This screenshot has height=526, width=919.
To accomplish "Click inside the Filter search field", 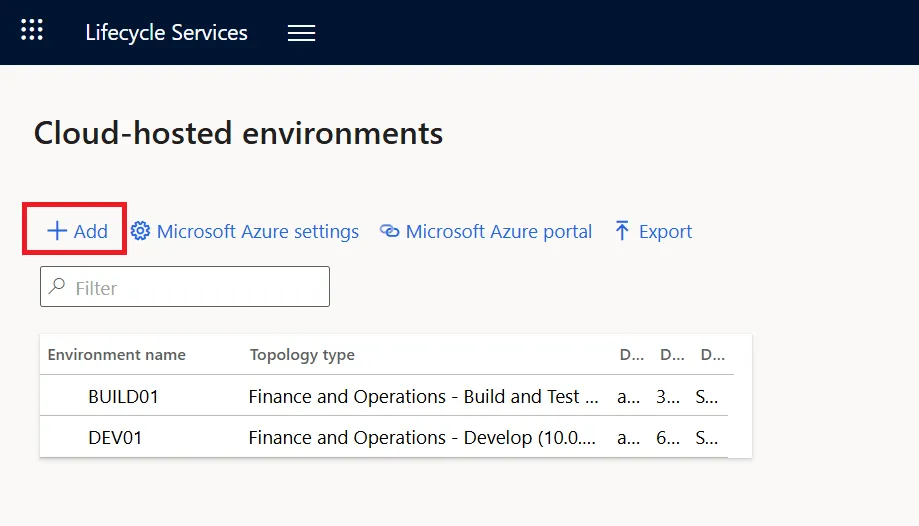I will [185, 286].
